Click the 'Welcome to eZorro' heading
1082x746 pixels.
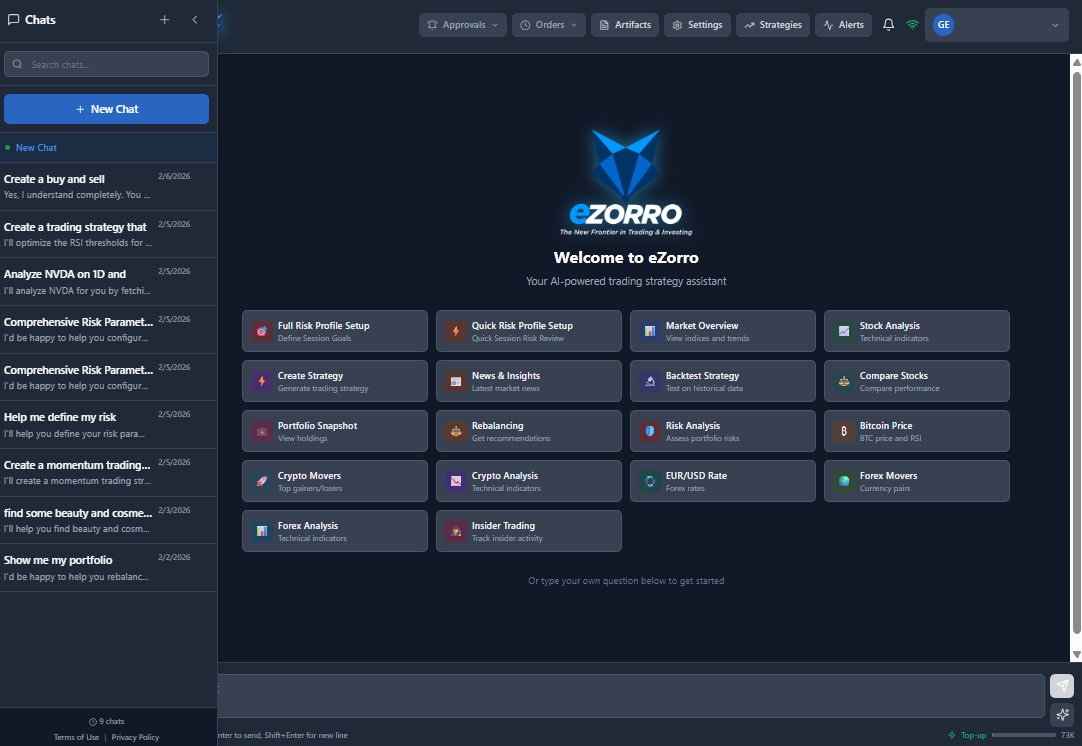pos(626,257)
